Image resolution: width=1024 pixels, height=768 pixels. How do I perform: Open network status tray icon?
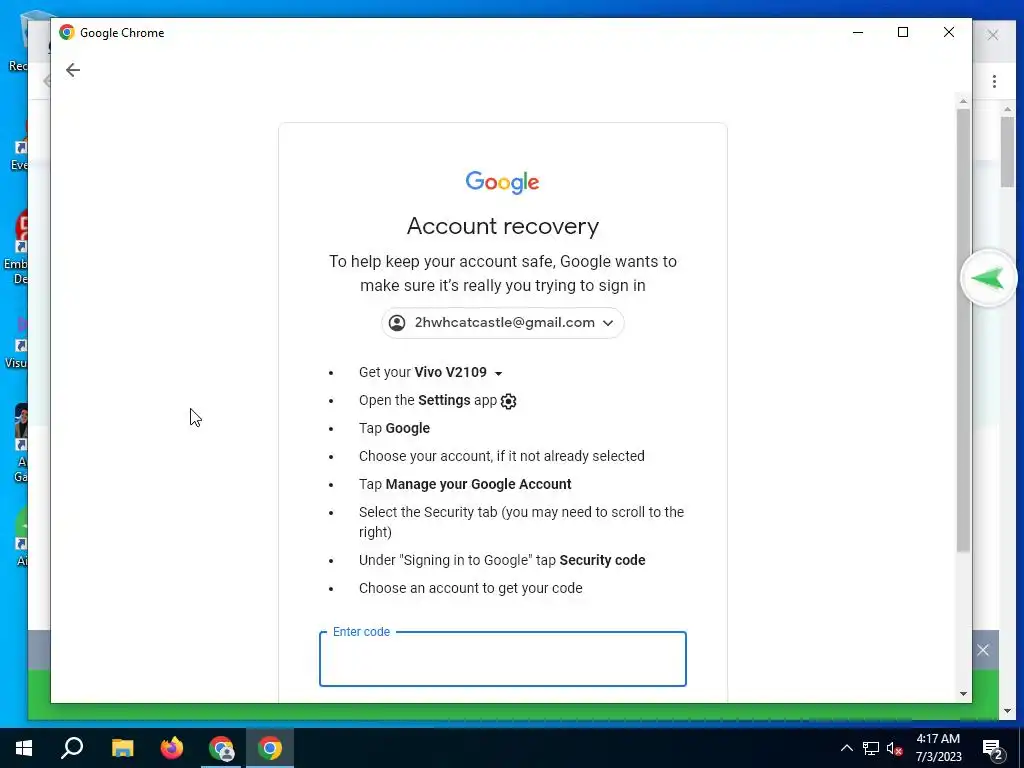(871, 748)
